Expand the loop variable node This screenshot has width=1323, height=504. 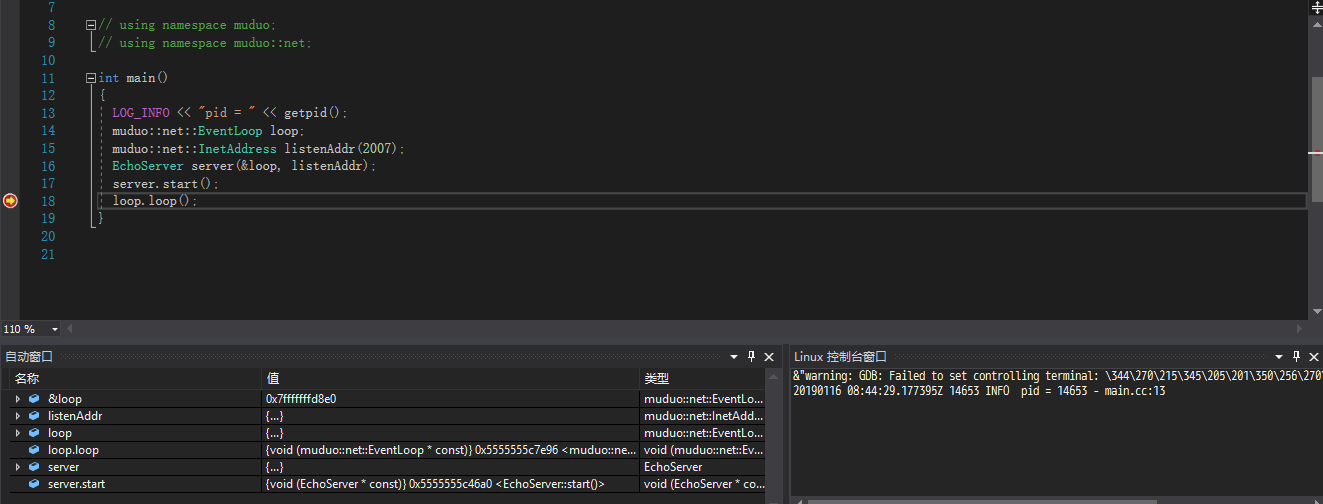click(x=17, y=433)
